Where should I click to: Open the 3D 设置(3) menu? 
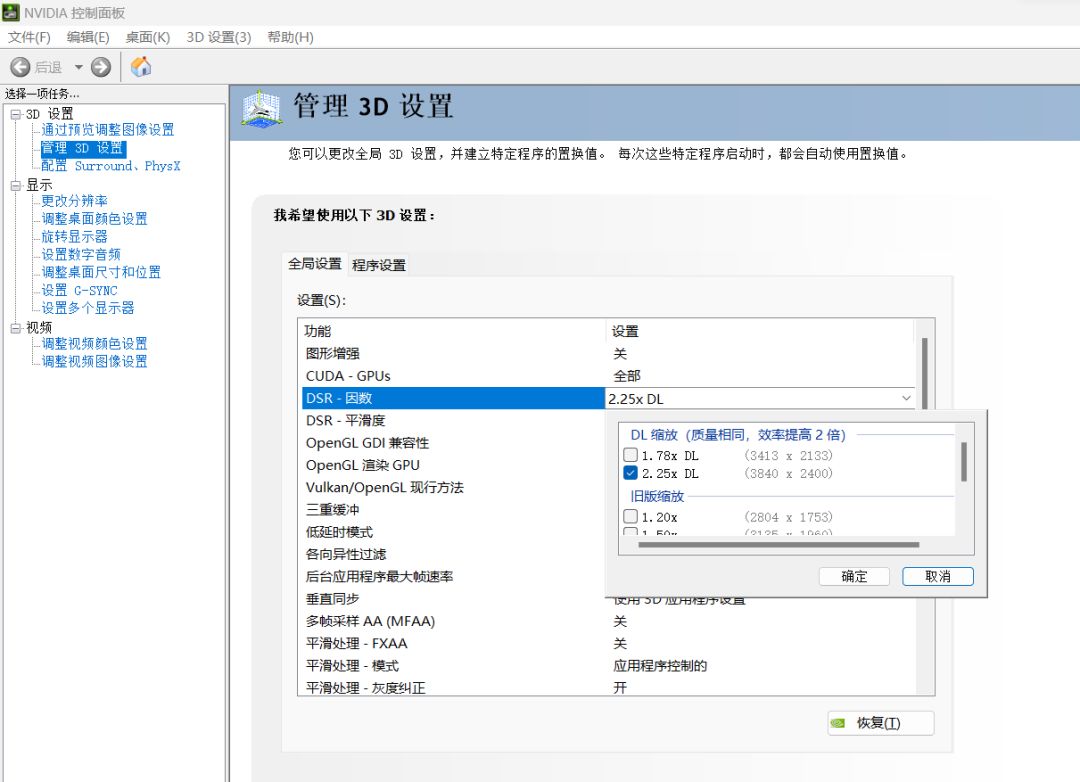(218, 37)
